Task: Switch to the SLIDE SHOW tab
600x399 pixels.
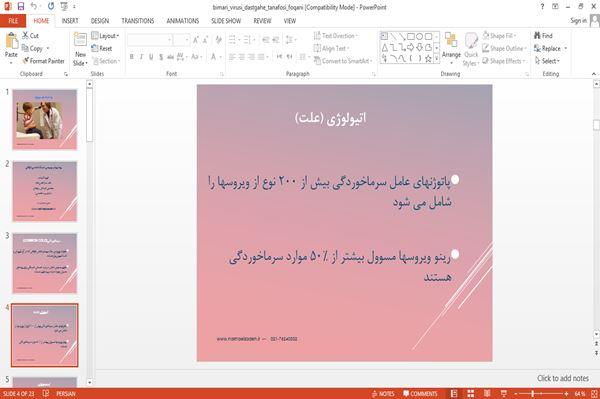Action: [x=226, y=21]
